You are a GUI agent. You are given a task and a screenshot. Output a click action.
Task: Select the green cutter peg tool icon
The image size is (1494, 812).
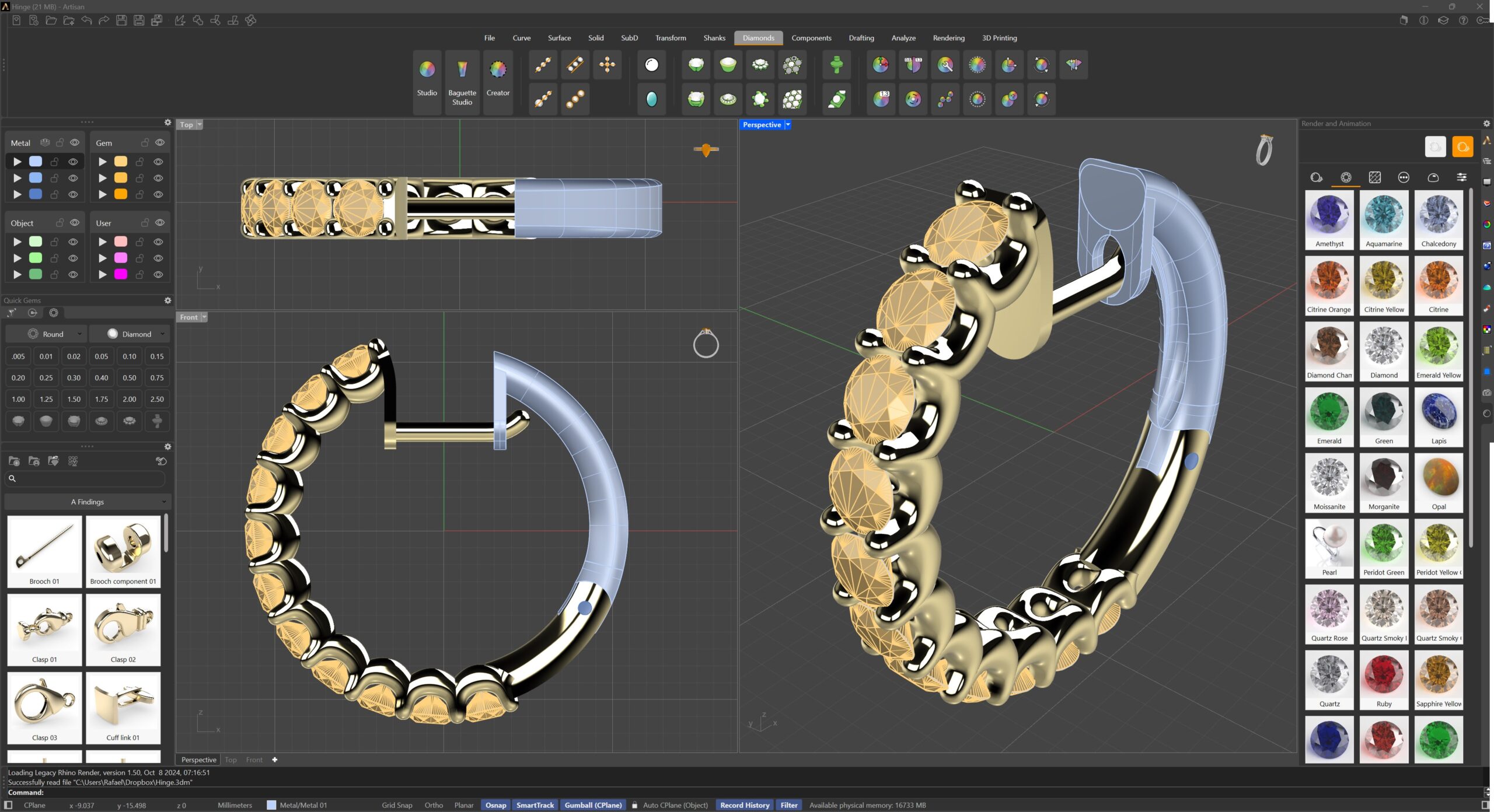click(x=836, y=65)
